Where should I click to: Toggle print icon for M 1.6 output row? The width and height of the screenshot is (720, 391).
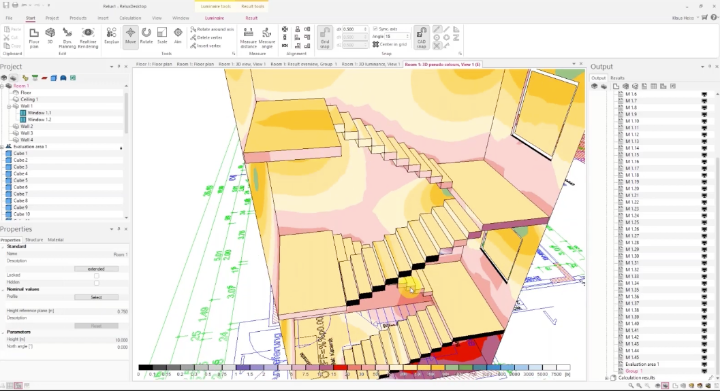click(x=704, y=94)
